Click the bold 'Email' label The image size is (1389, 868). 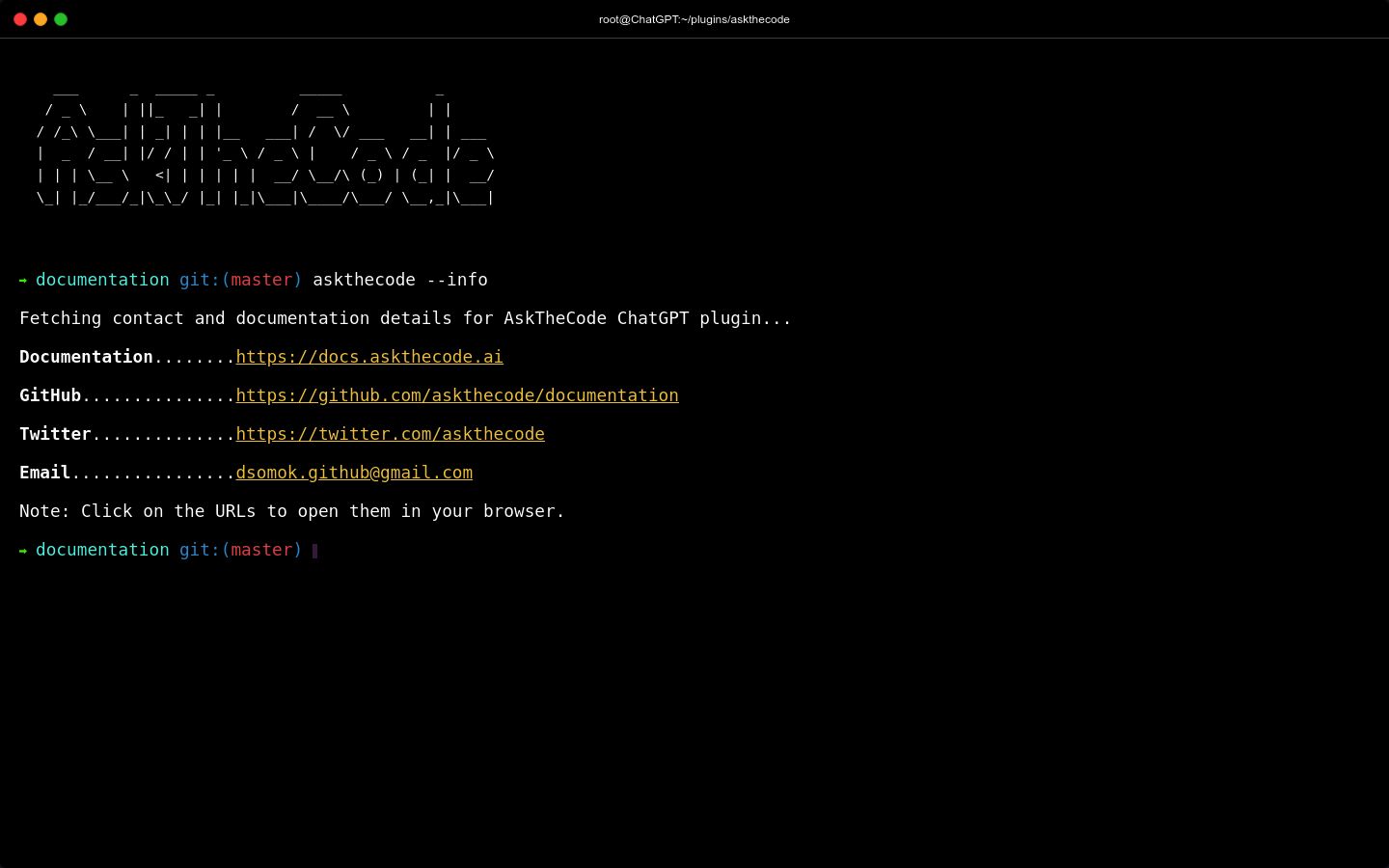click(x=44, y=473)
